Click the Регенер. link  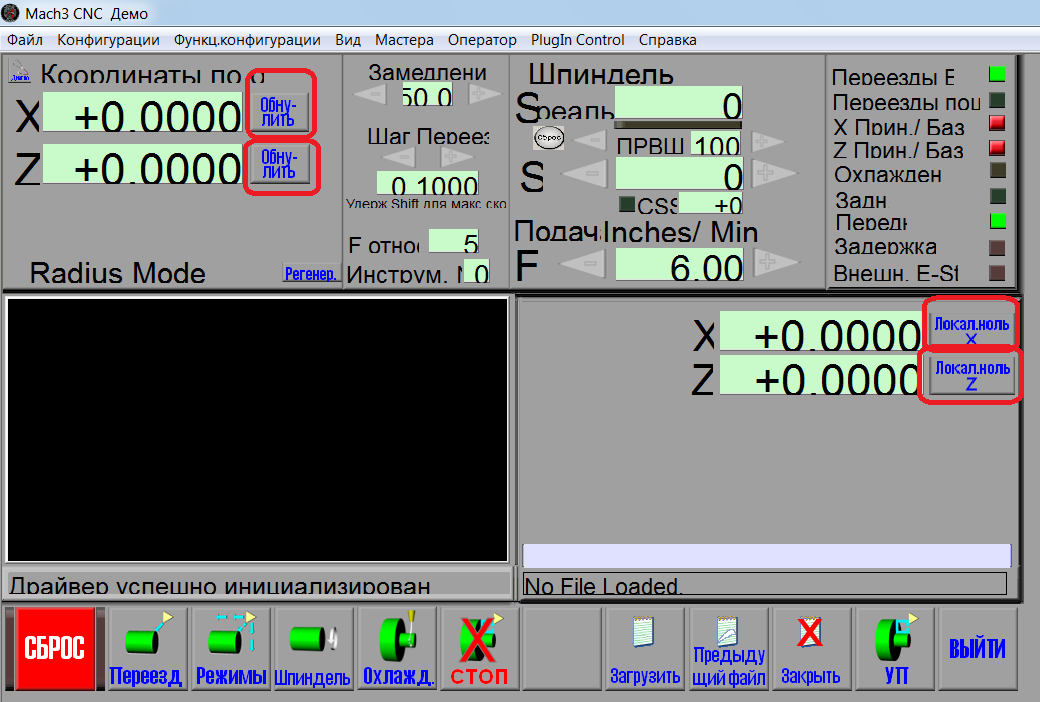[310, 273]
